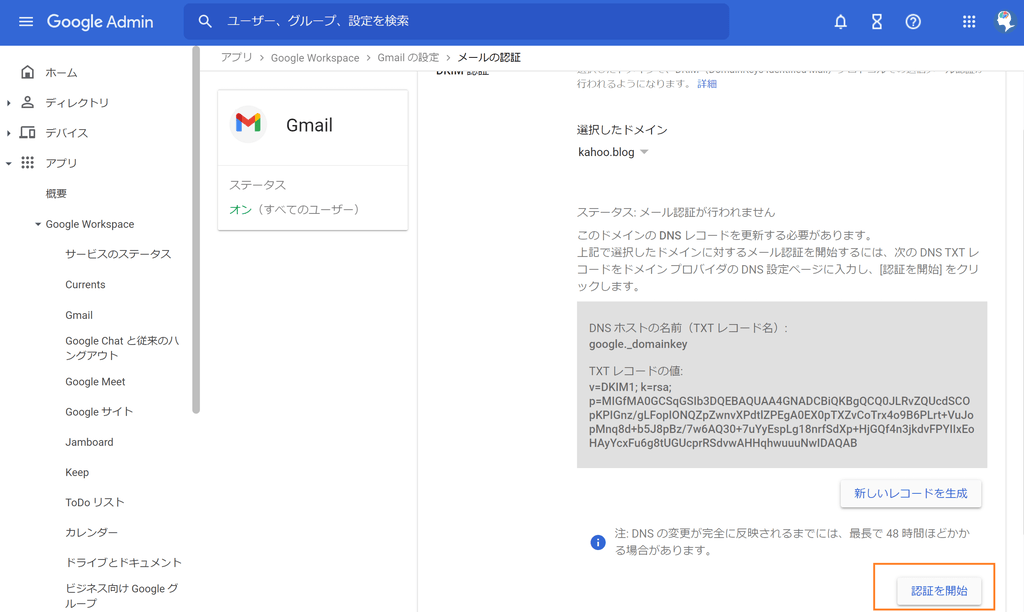Open デバイス in the sidebar
Image resolution: width=1024 pixels, height=612 pixels.
coord(67,133)
